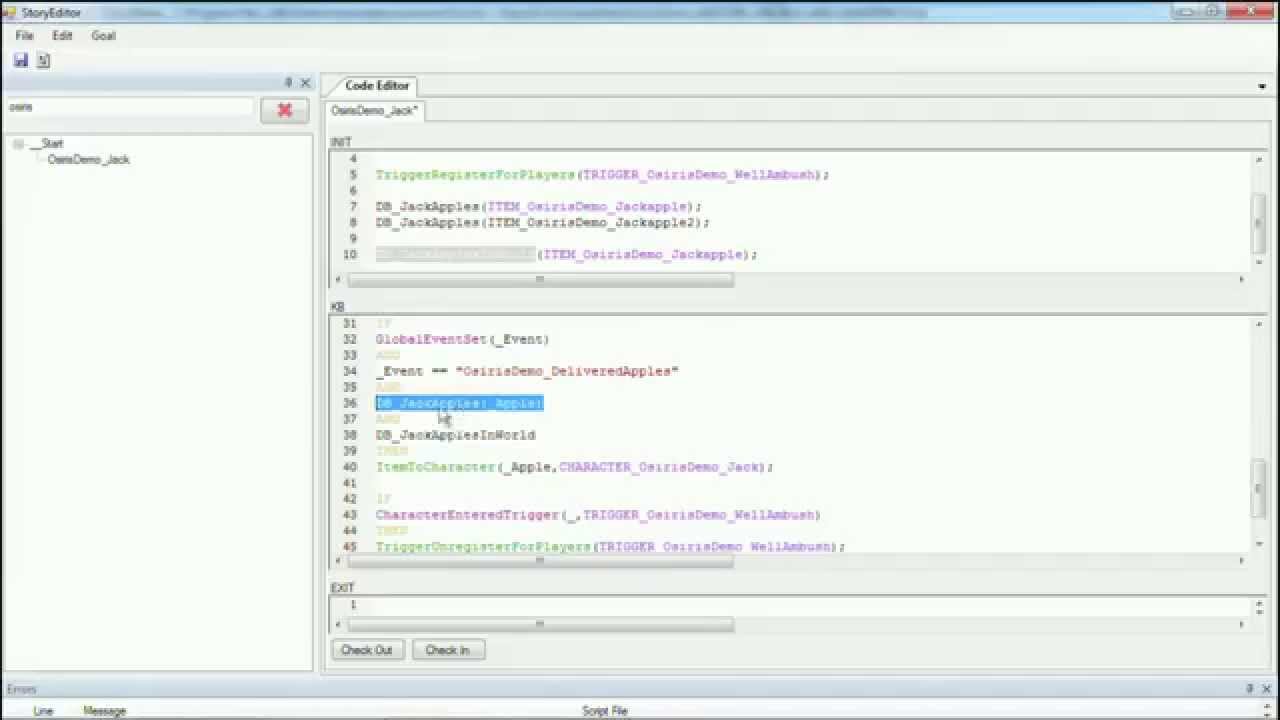Select the __Start tree item

click(46, 144)
